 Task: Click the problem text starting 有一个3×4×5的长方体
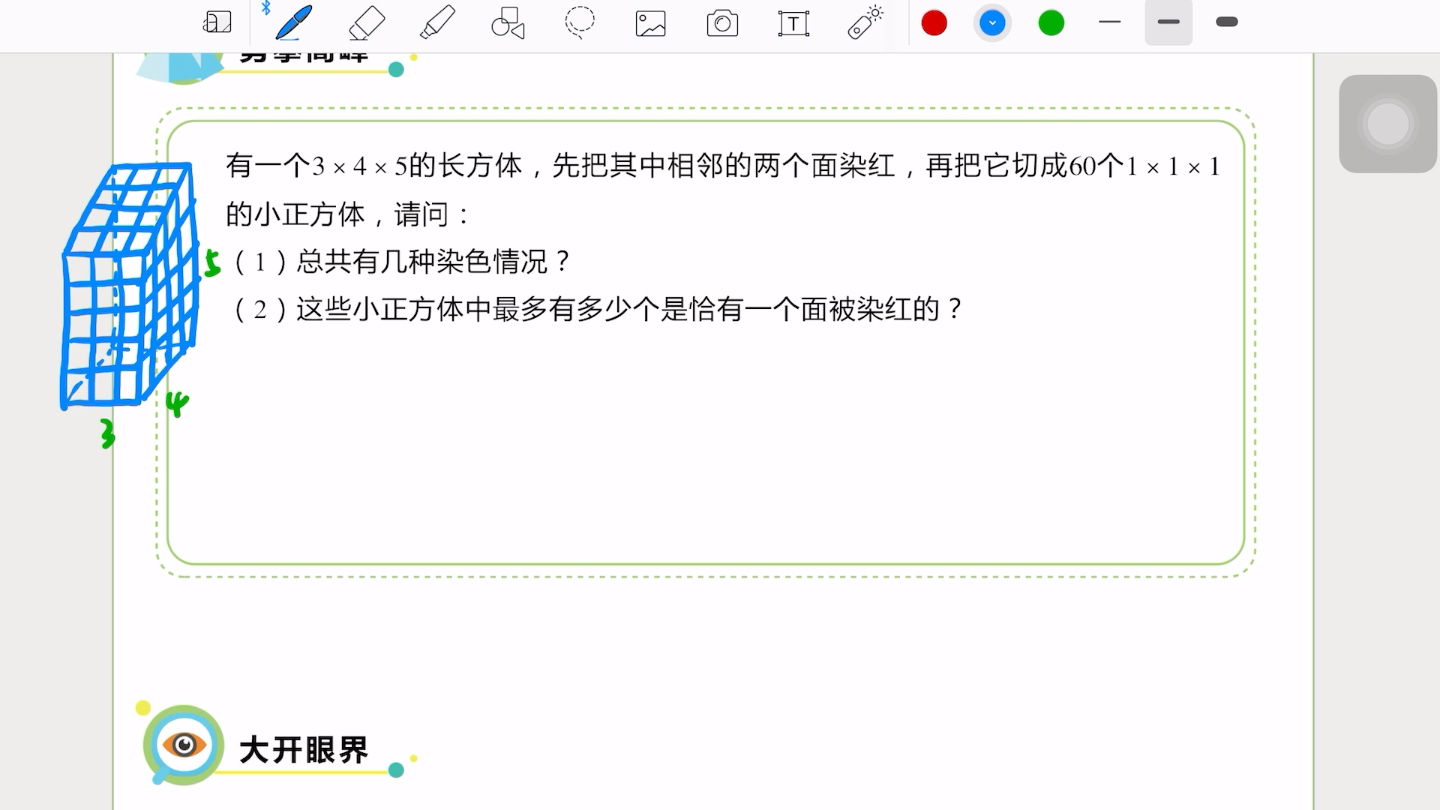723,189
